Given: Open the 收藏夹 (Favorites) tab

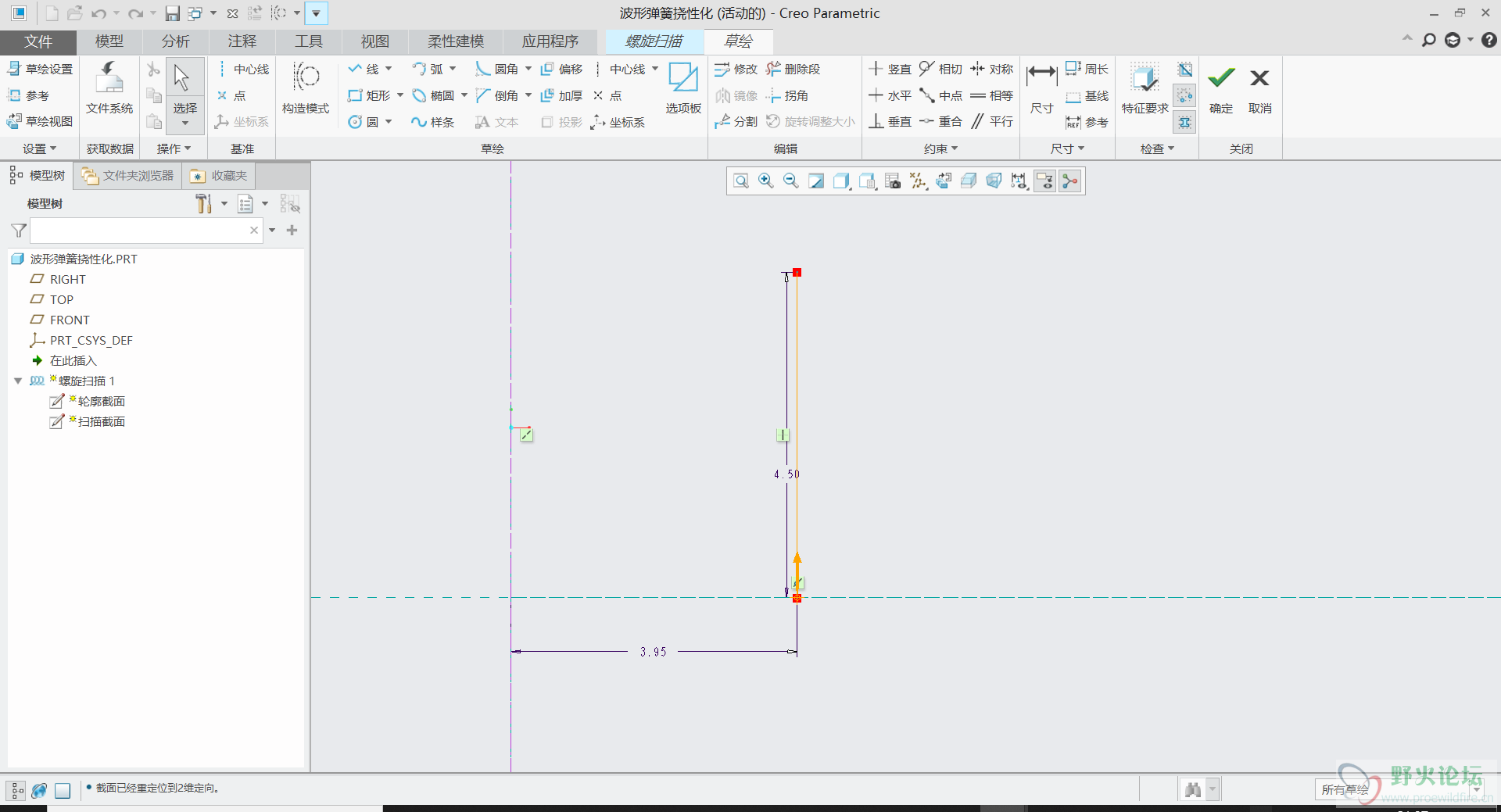Looking at the screenshot, I should click(220, 176).
